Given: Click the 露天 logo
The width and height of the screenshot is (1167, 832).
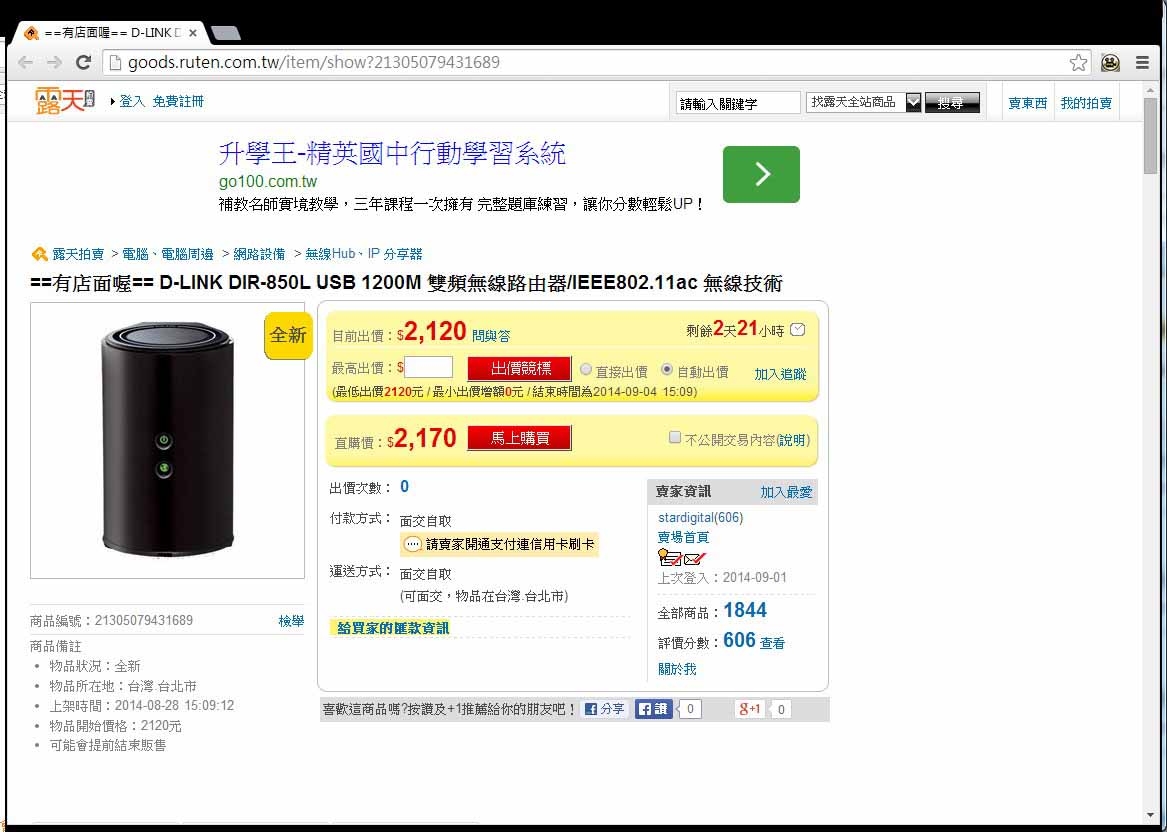Looking at the screenshot, I should pyautogui.click(x=65, y=100).
